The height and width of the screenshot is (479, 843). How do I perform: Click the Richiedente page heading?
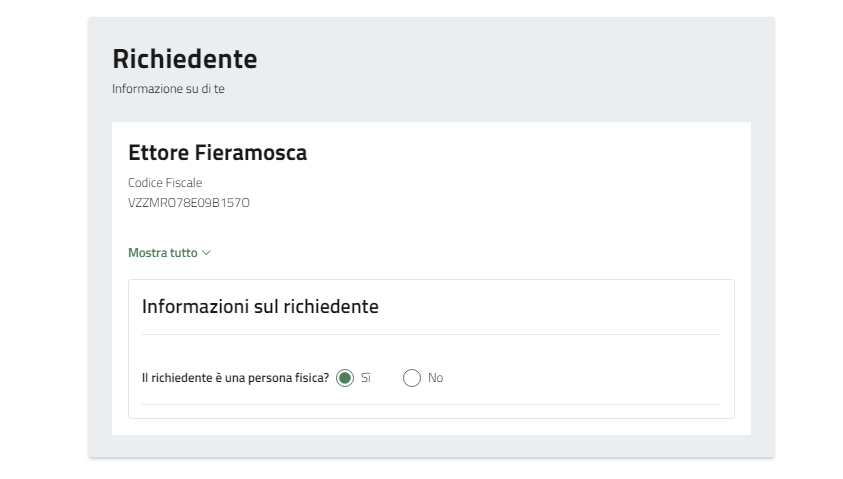(x=184, y=59)
